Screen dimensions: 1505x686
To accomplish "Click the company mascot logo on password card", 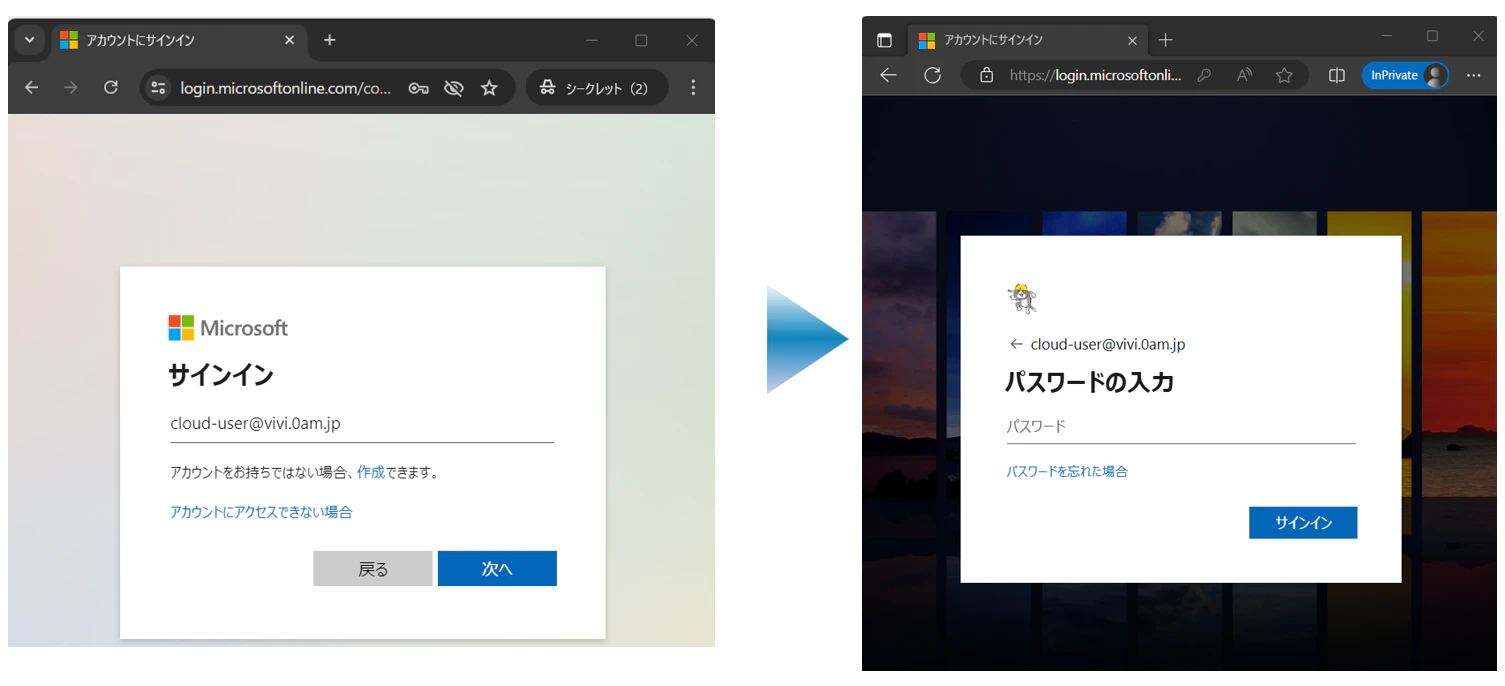I will click(x=1022, y=298).
